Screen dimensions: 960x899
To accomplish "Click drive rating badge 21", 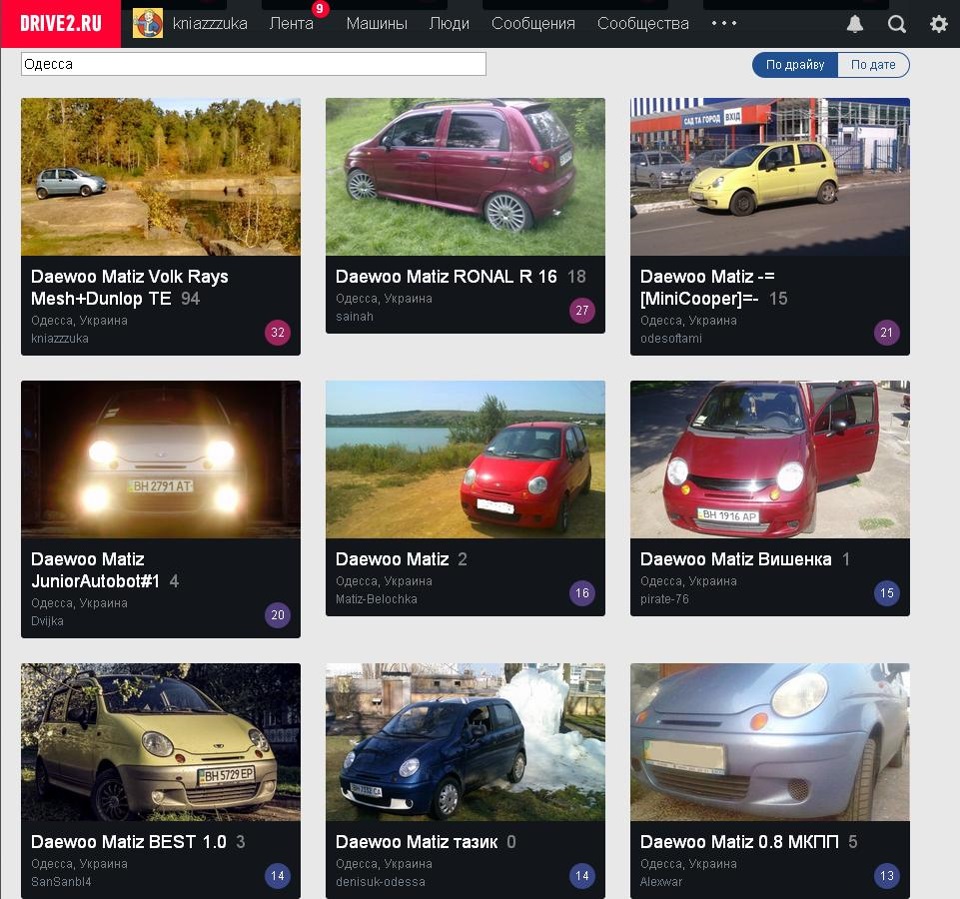I will click(886, 333).
